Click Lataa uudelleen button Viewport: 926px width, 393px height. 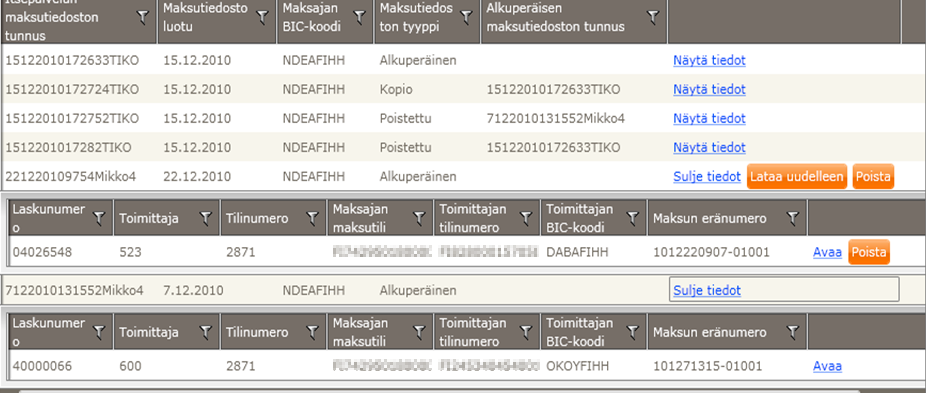point(797,177)
